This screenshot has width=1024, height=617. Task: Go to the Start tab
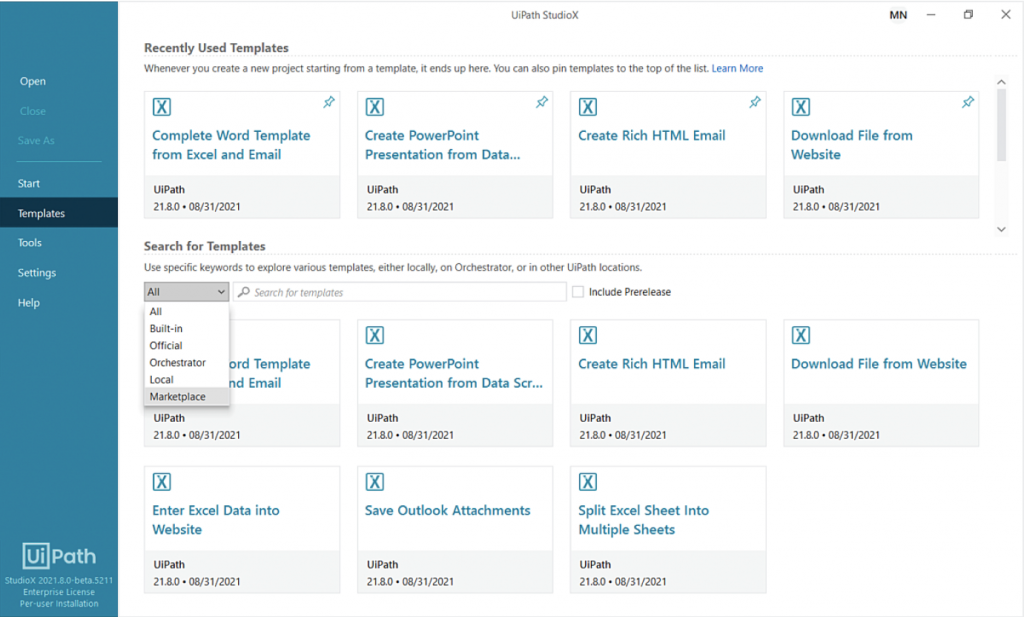click(59, 183)
